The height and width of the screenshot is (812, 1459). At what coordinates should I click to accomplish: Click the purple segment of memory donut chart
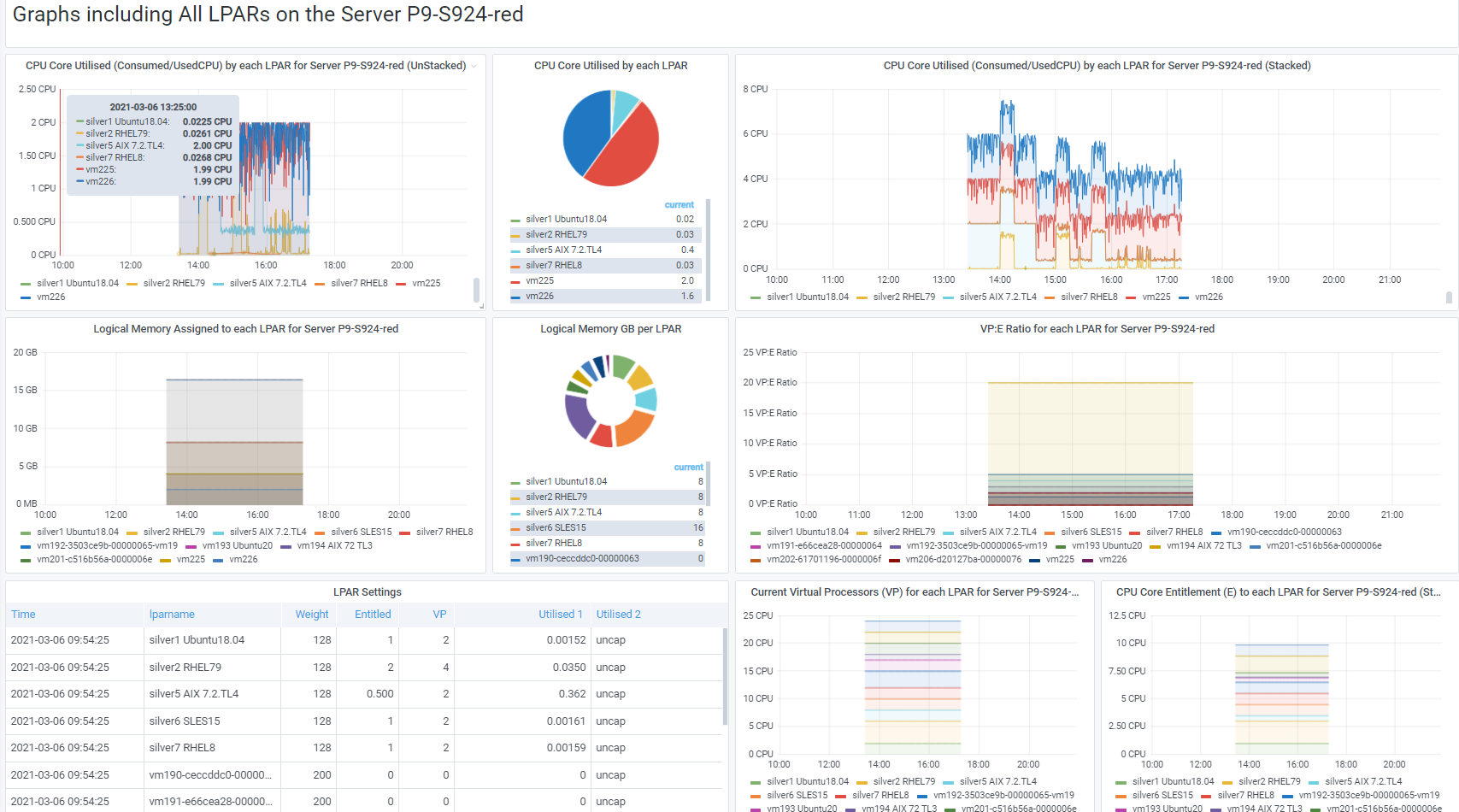click(579, 415)
